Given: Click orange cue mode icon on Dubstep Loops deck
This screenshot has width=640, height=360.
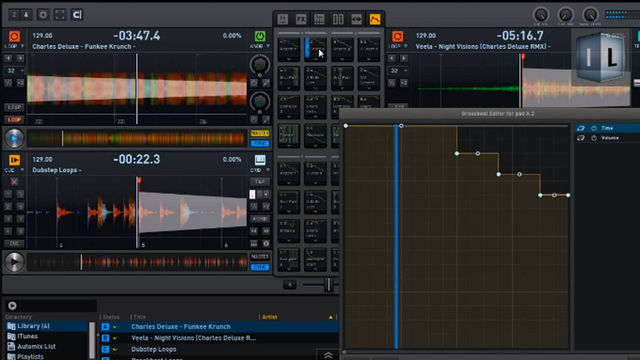Looking at the screenshot, I should click(14, 160).
